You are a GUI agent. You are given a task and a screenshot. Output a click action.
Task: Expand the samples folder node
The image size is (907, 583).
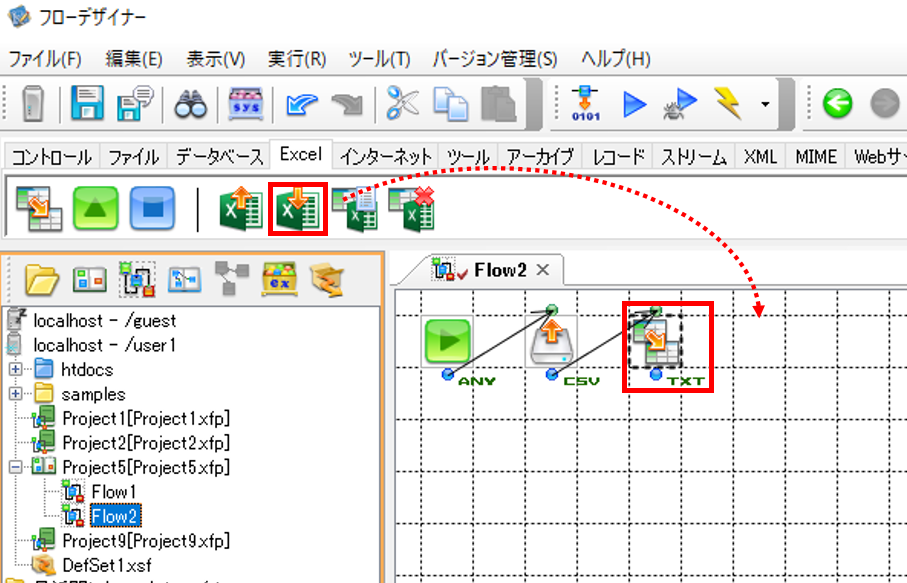16,394
